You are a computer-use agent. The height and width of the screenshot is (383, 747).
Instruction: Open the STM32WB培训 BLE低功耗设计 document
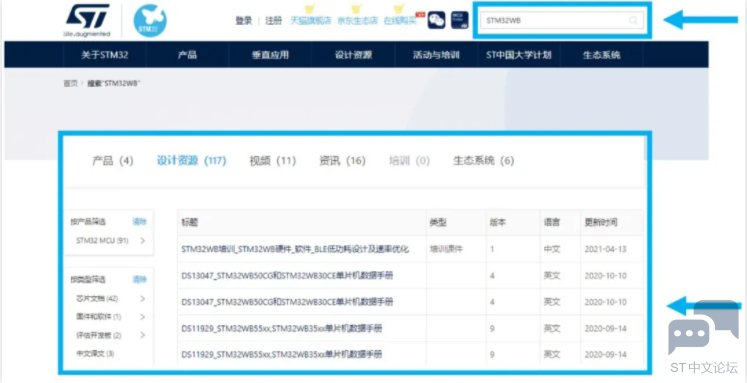point(295,249)
